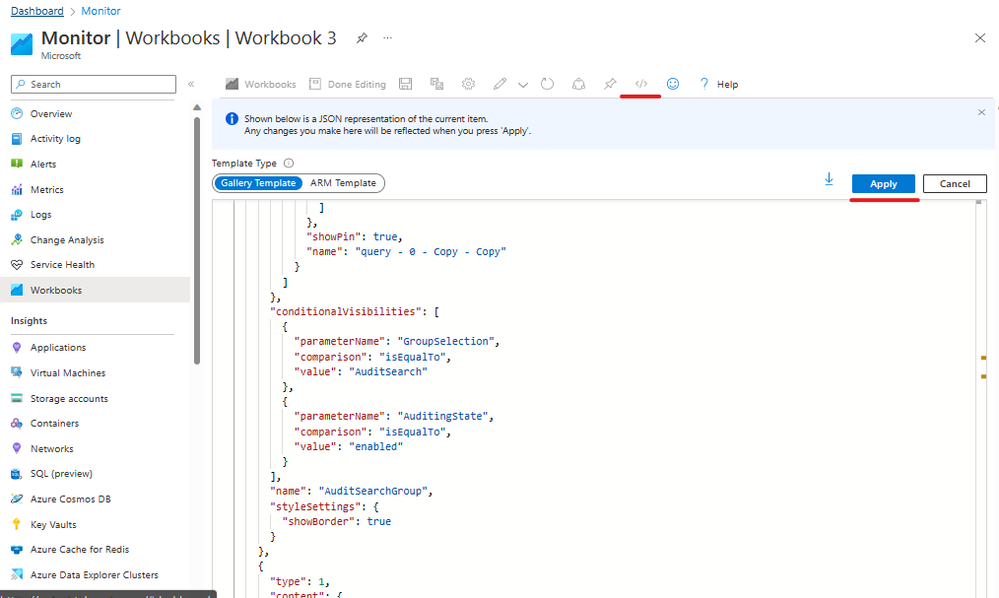
Task: Click the "AuditSearch" value in the editor
Action: tap(388, 371)
